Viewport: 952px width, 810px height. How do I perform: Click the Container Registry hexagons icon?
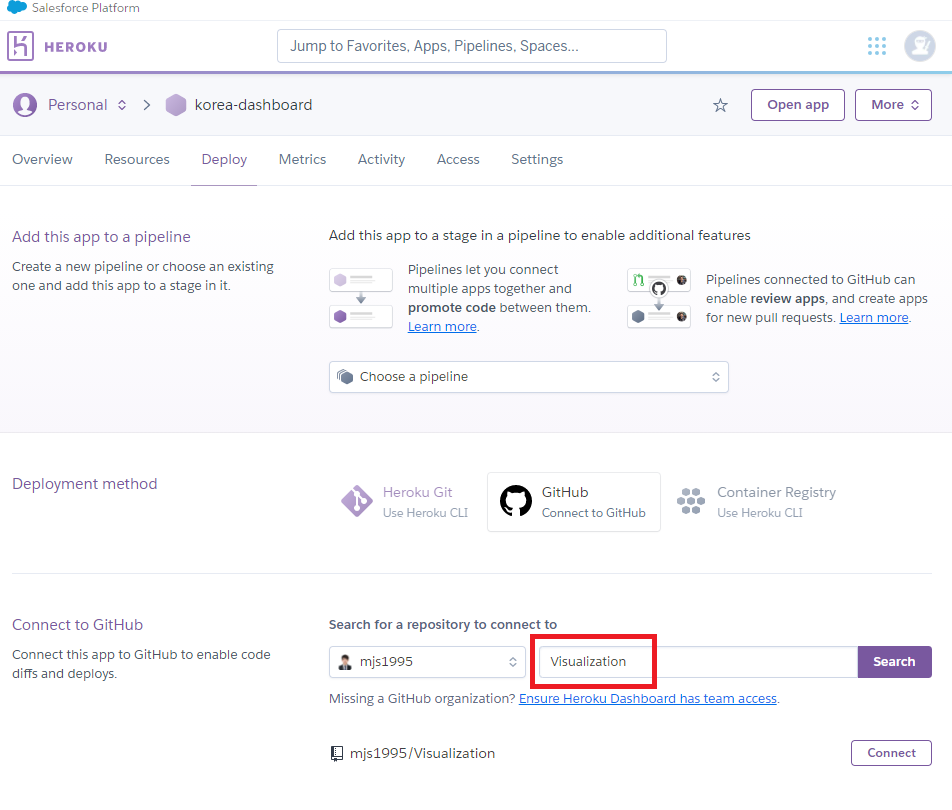tap(691, 502)
